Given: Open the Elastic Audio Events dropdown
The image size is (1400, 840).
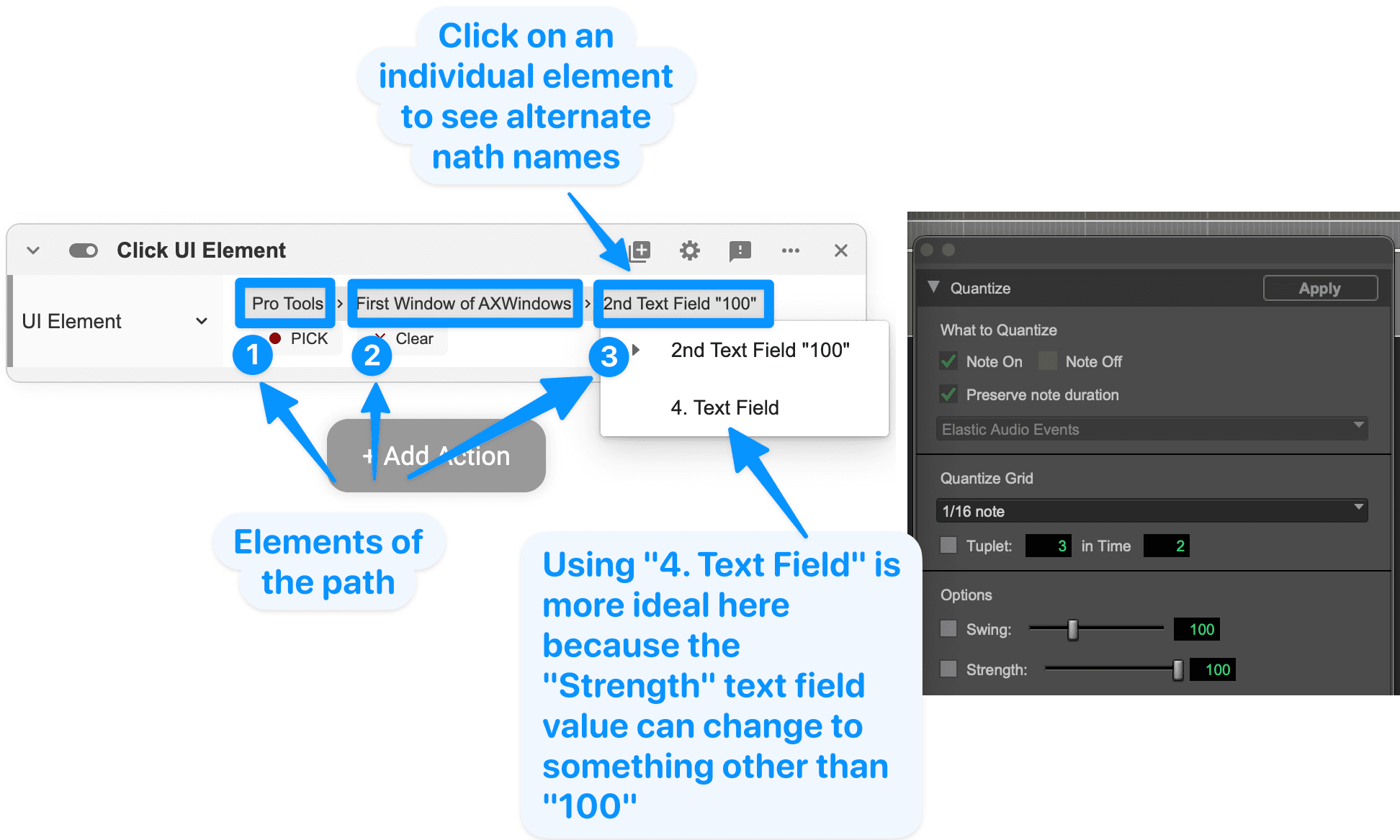Looking at the screenshot, I should (1152, 429).
